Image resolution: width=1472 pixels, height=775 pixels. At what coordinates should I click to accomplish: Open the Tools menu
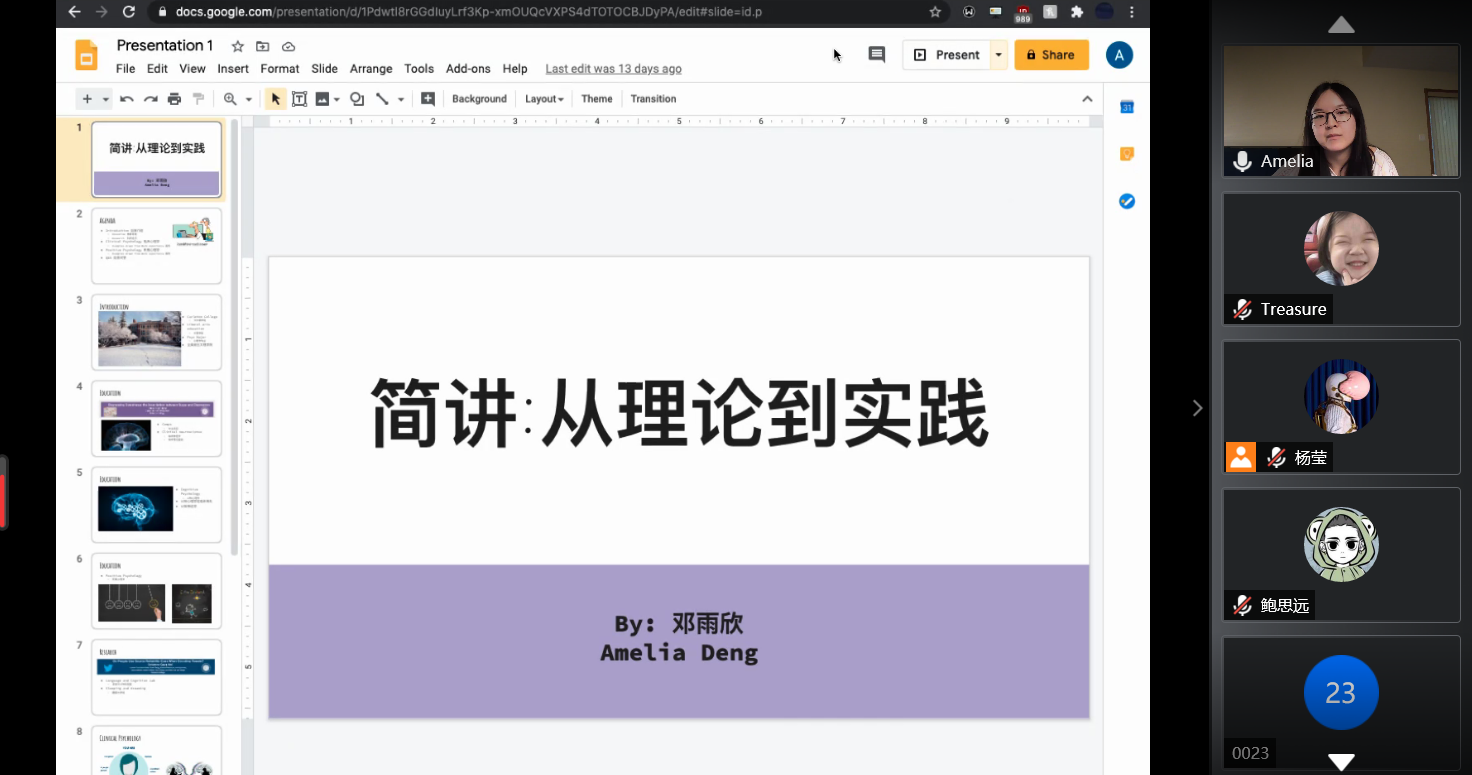pyautogui.click(x=419, y=69)
